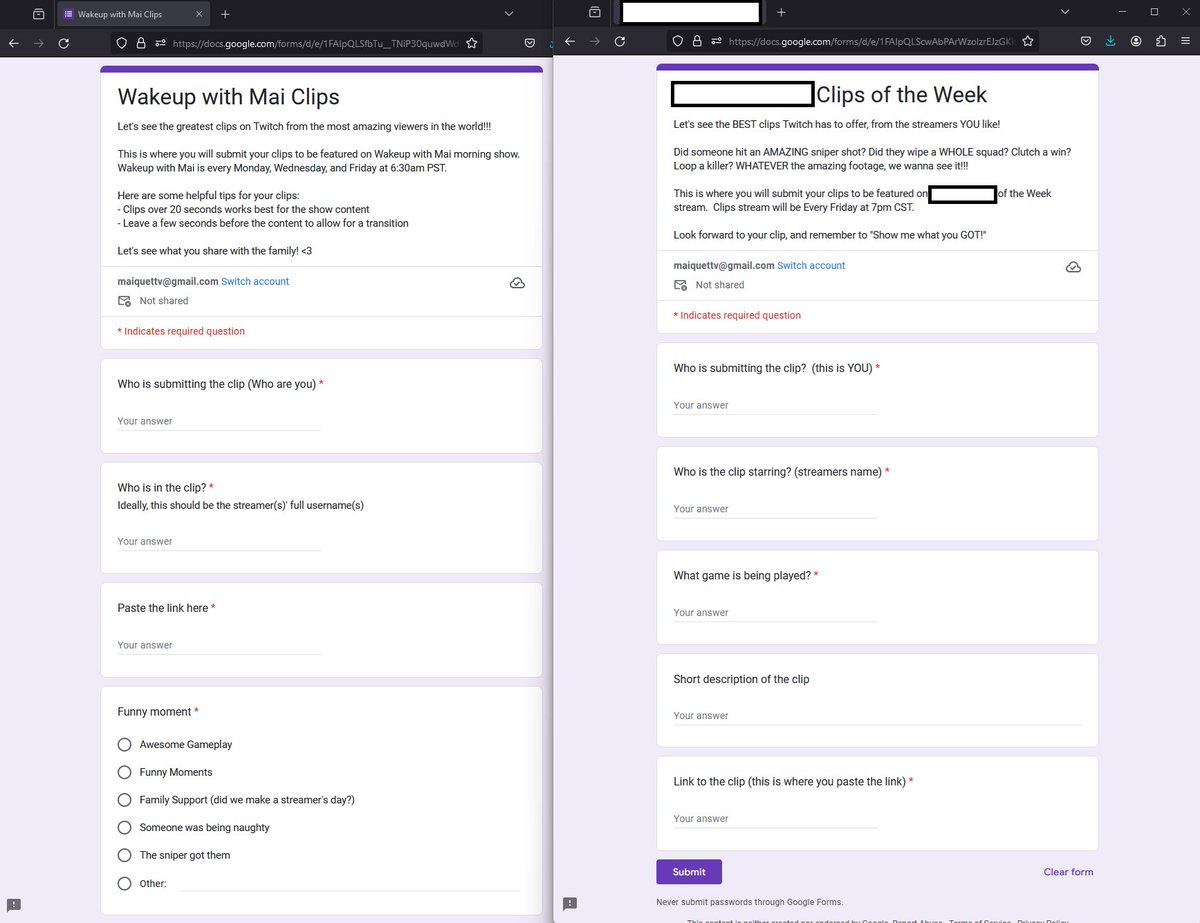Screen dimensions: 1200x923
Task: Go back in the right browser window
Action: coord(570,41)
